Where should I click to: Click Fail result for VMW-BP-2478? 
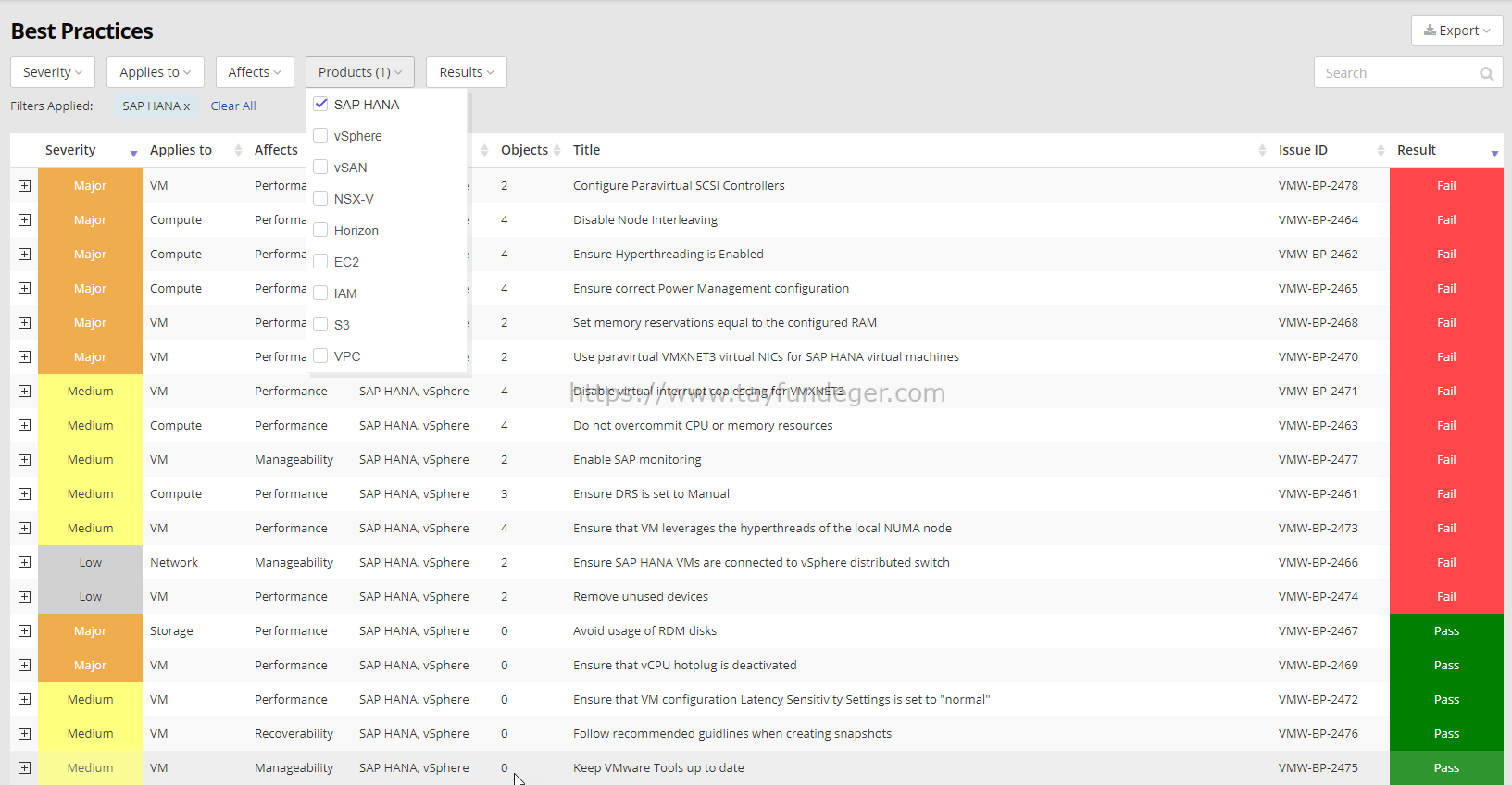click(1446, 185)
